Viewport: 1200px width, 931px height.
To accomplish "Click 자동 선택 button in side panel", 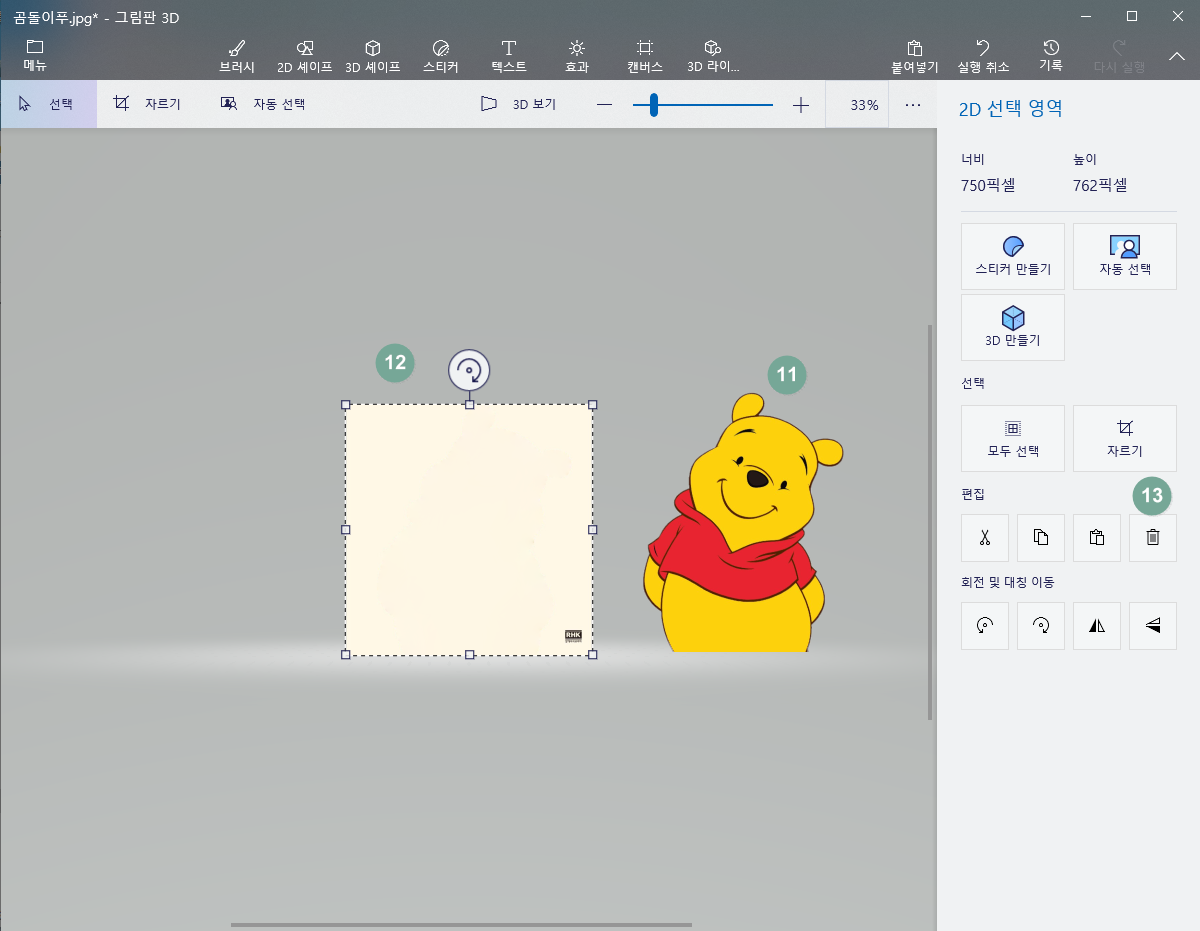I will [x=1125, y=256].
